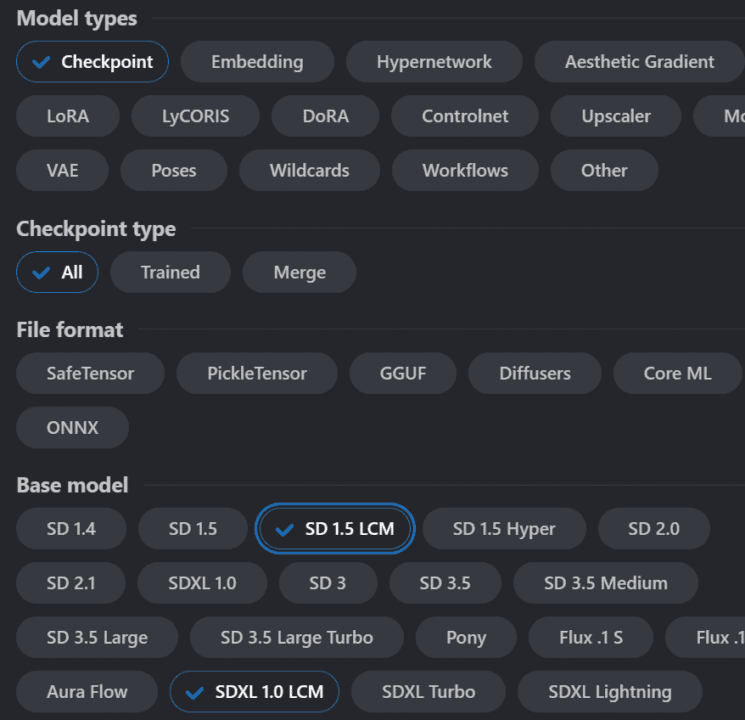Turn on the Aura Flow base model
Image resolution: width=745 pixels, height=720 pixels.
87,691
